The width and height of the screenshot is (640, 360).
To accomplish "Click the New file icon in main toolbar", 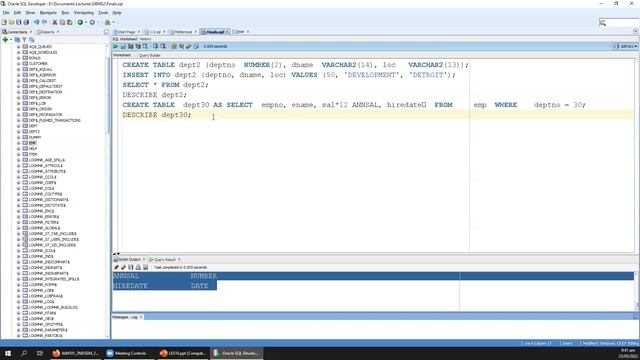I will (x=4, y=22).
